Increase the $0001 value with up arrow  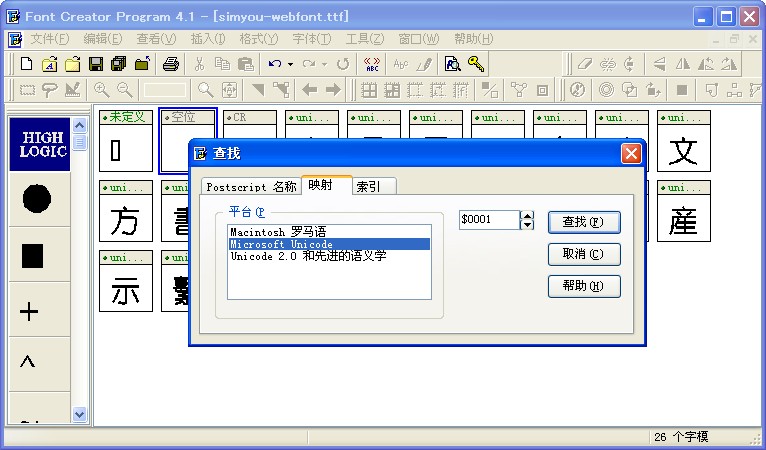(528, 215)
